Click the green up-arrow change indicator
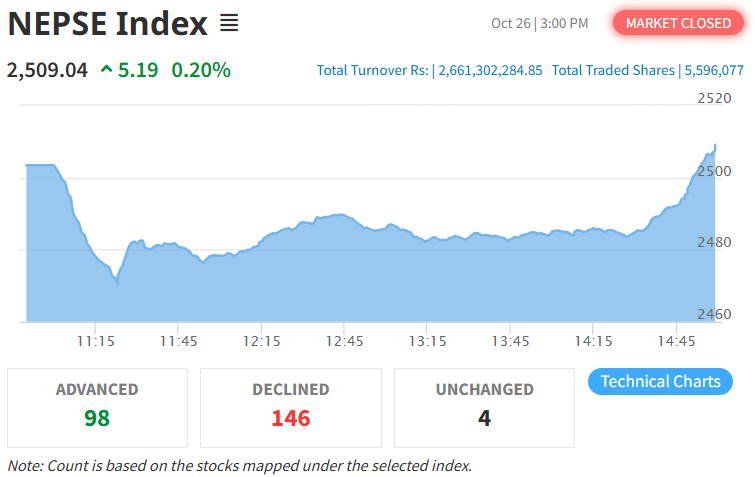The image size is (755, 477). coord(107,70)
